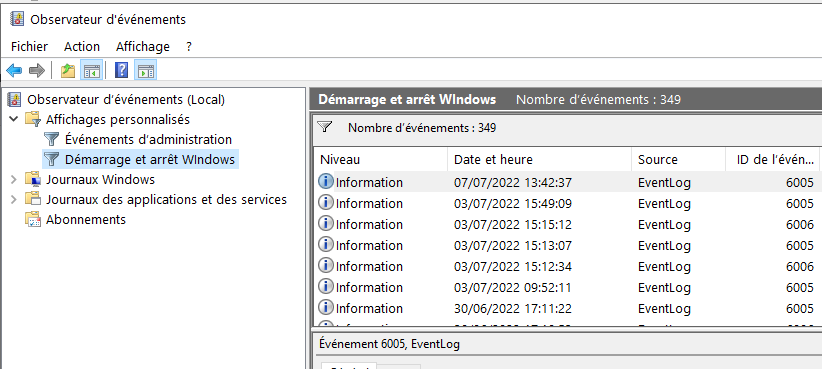Image resolution: width=822 pixels, height=369 pixels.
Task: Click the Observateur d'événements (Local) root icon
Action: (16, 99)
